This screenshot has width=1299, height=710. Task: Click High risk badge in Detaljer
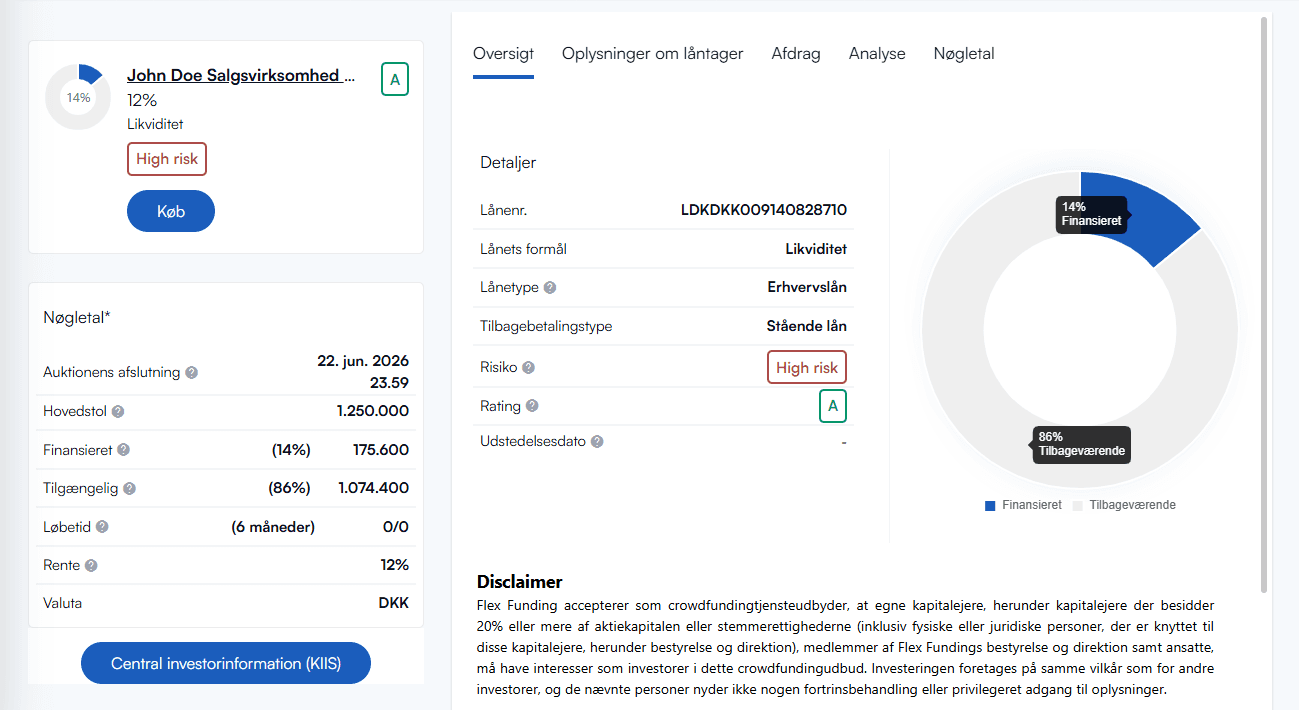[x=807, y=367]
